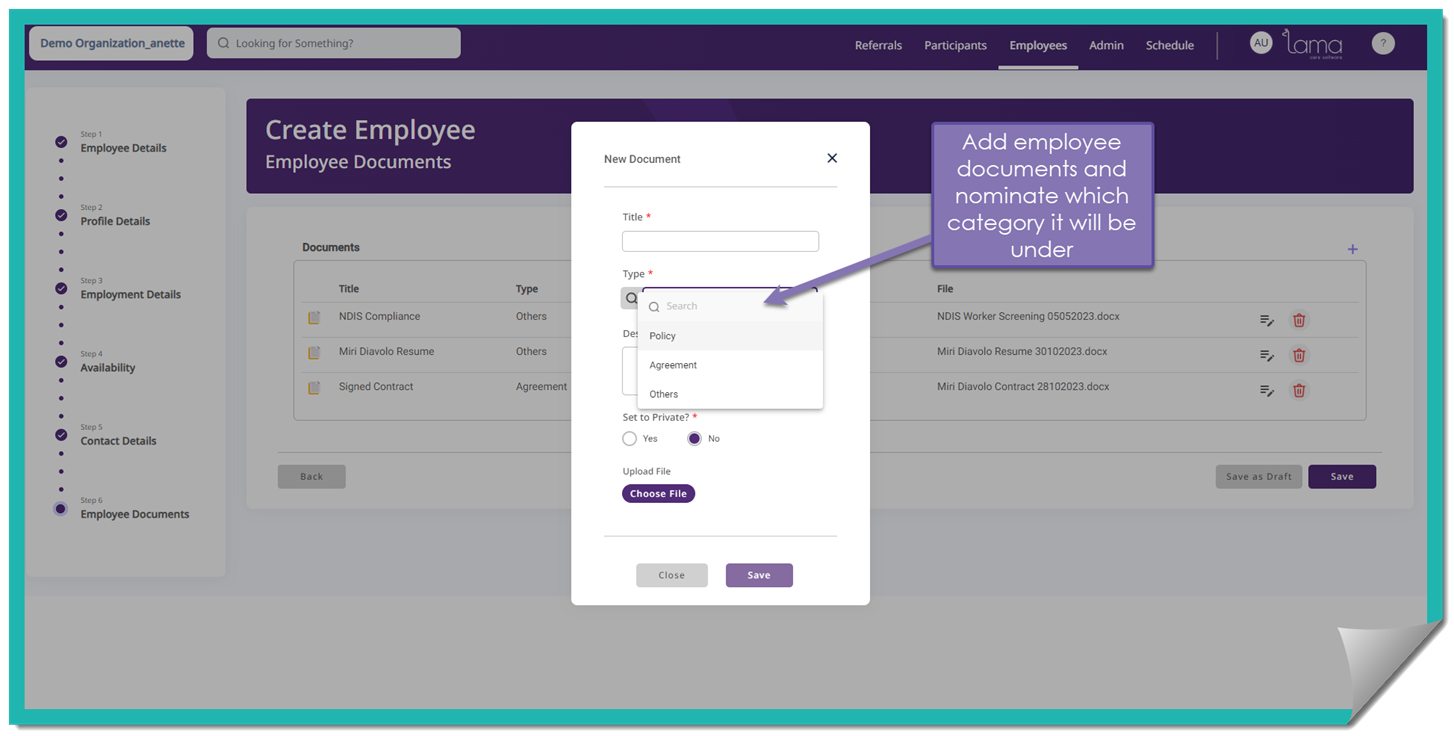
Task: Select Others option in Type dropdown
Action: click(663, 394)
